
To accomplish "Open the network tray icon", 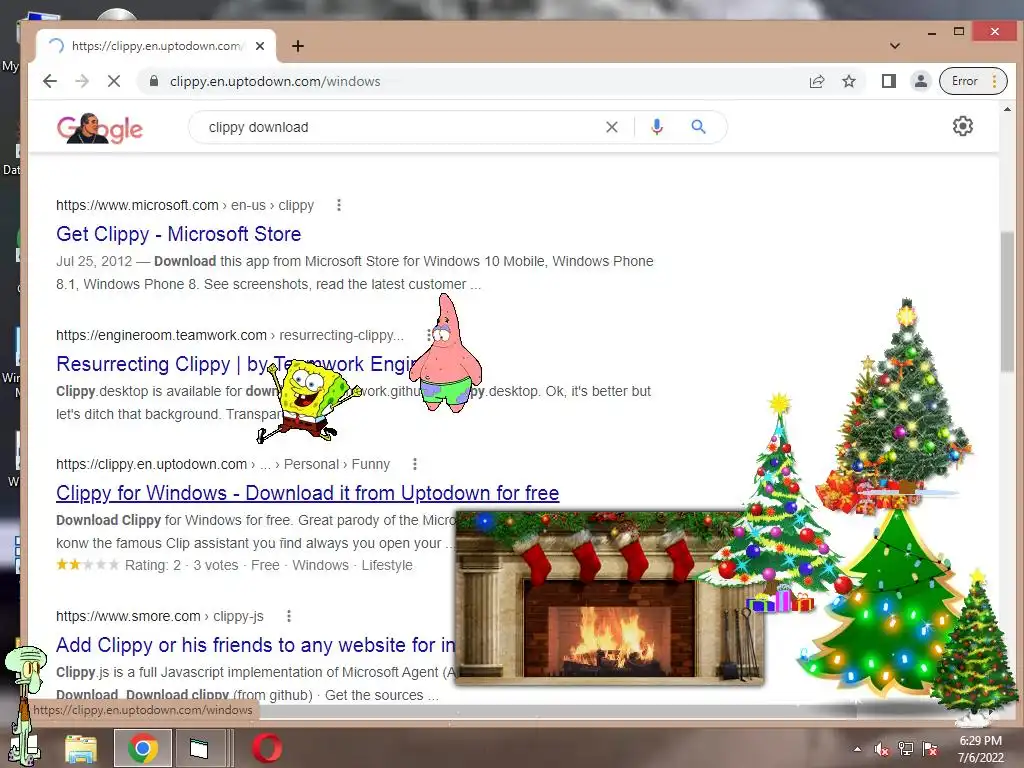I will (906, 749).
